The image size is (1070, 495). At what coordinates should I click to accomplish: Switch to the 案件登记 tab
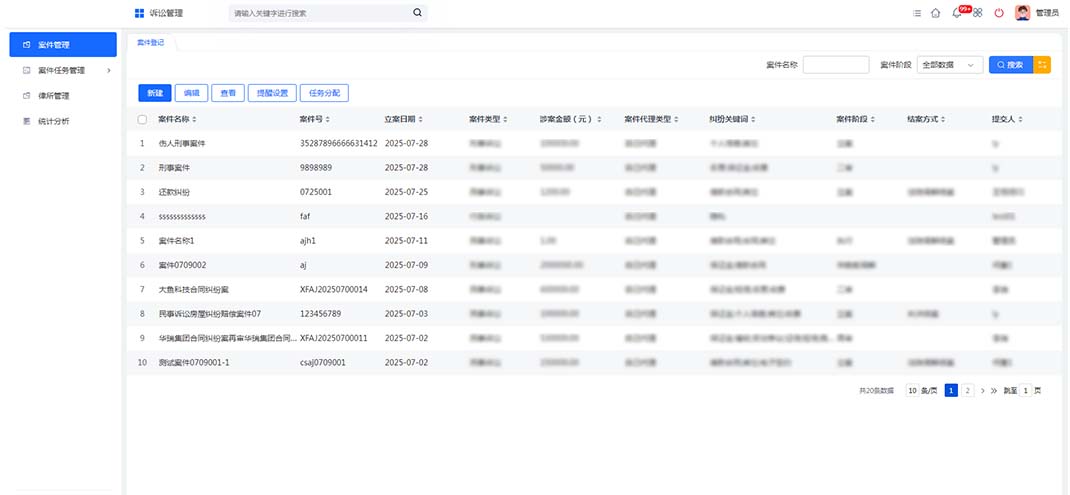click(x=150, y=42)
